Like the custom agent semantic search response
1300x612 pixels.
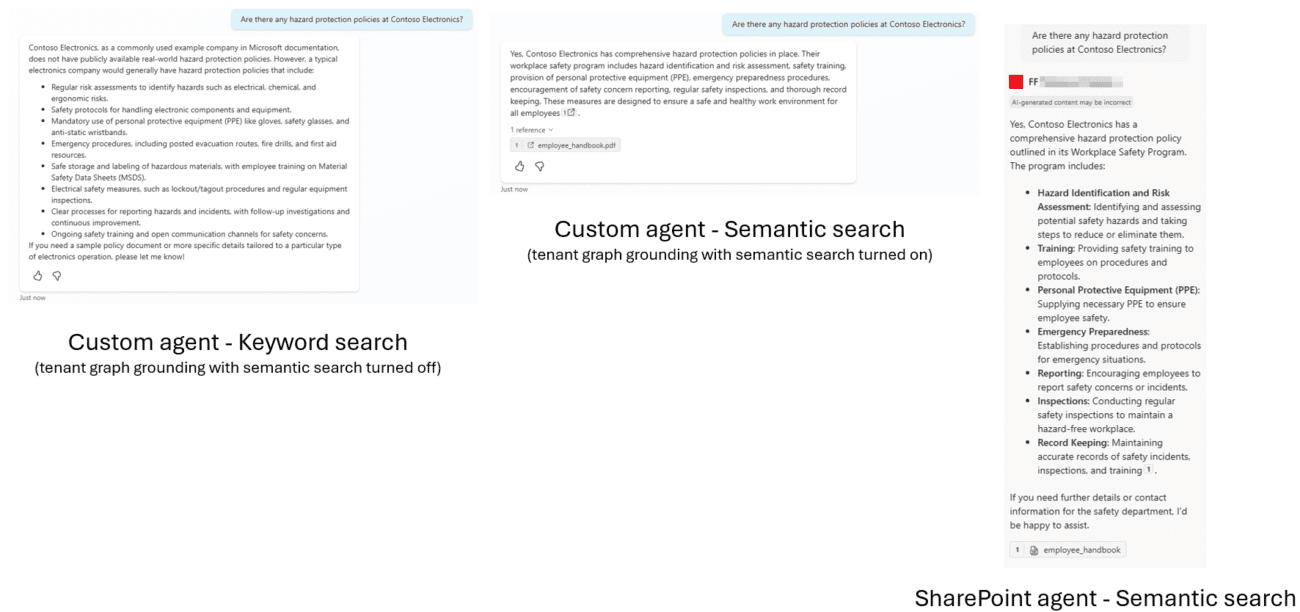click(x=519, y=166)
